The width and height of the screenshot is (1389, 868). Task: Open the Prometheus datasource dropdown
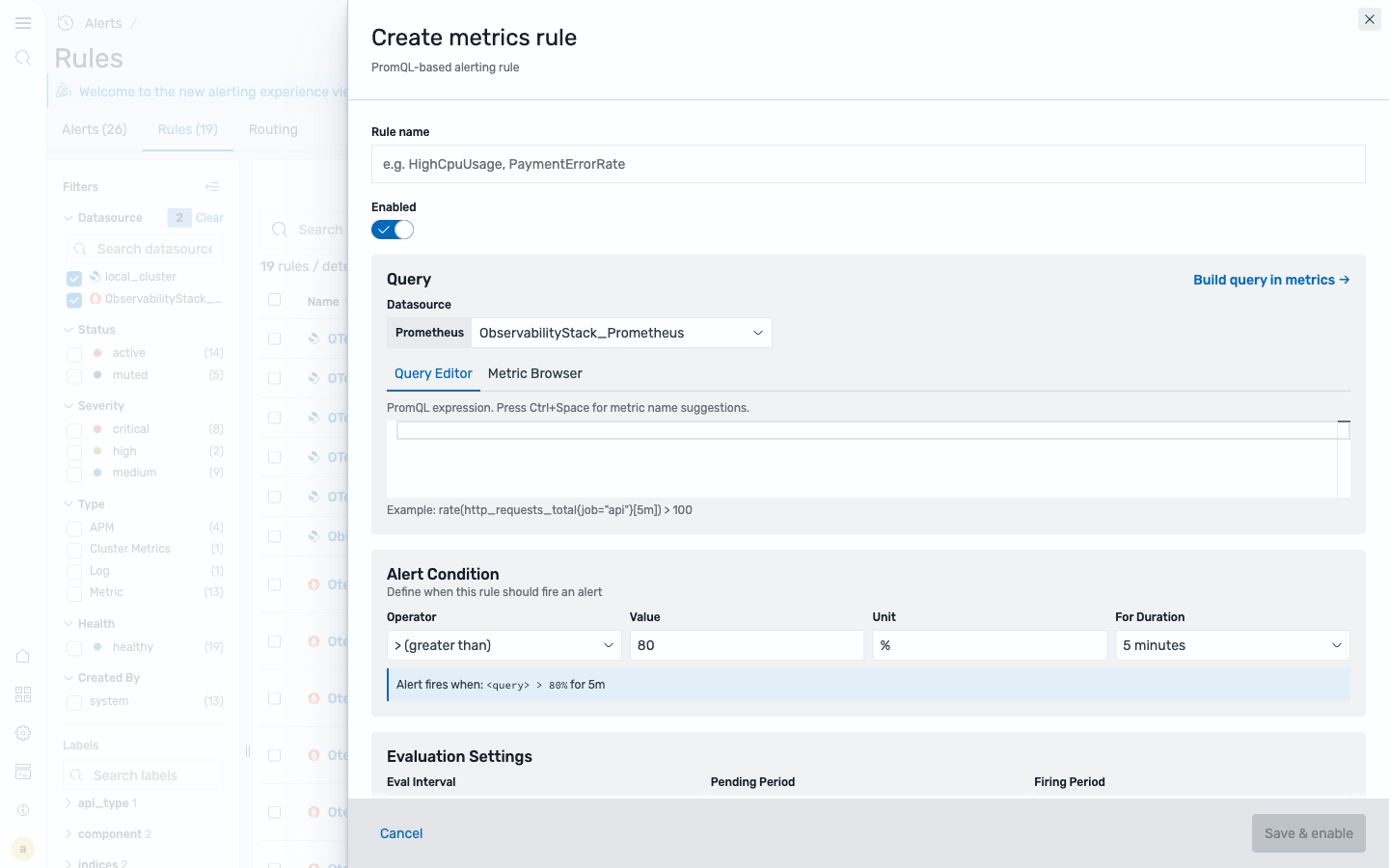[x=621, y=333]
